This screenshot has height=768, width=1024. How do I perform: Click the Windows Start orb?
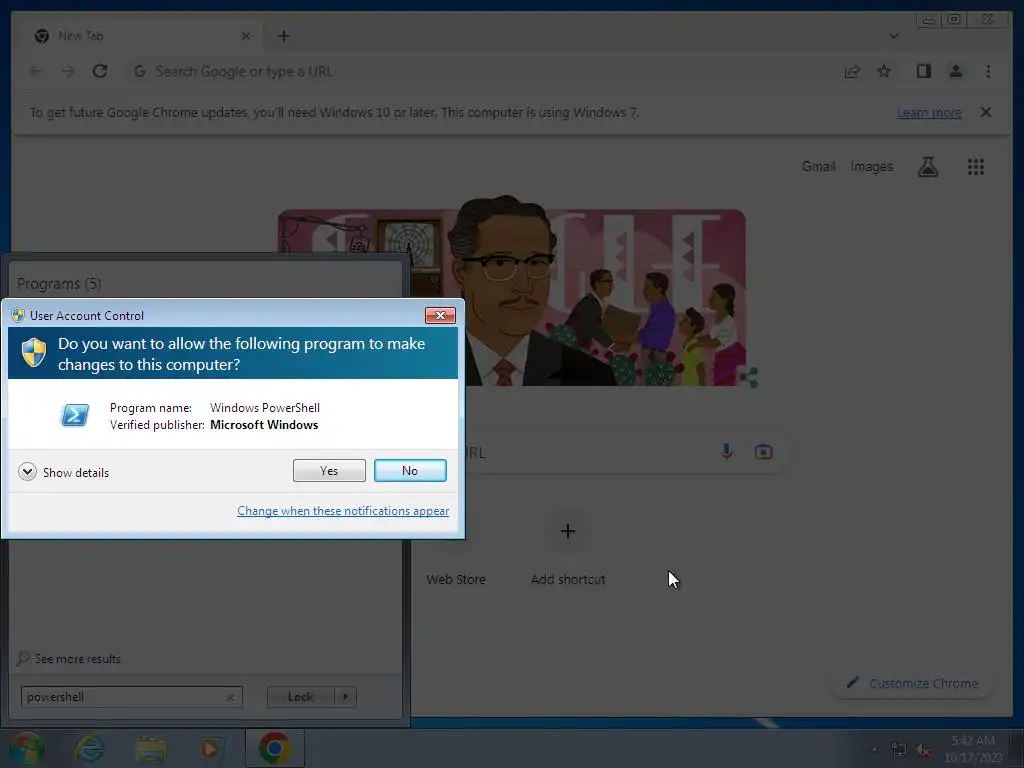(x=26, y=748)
